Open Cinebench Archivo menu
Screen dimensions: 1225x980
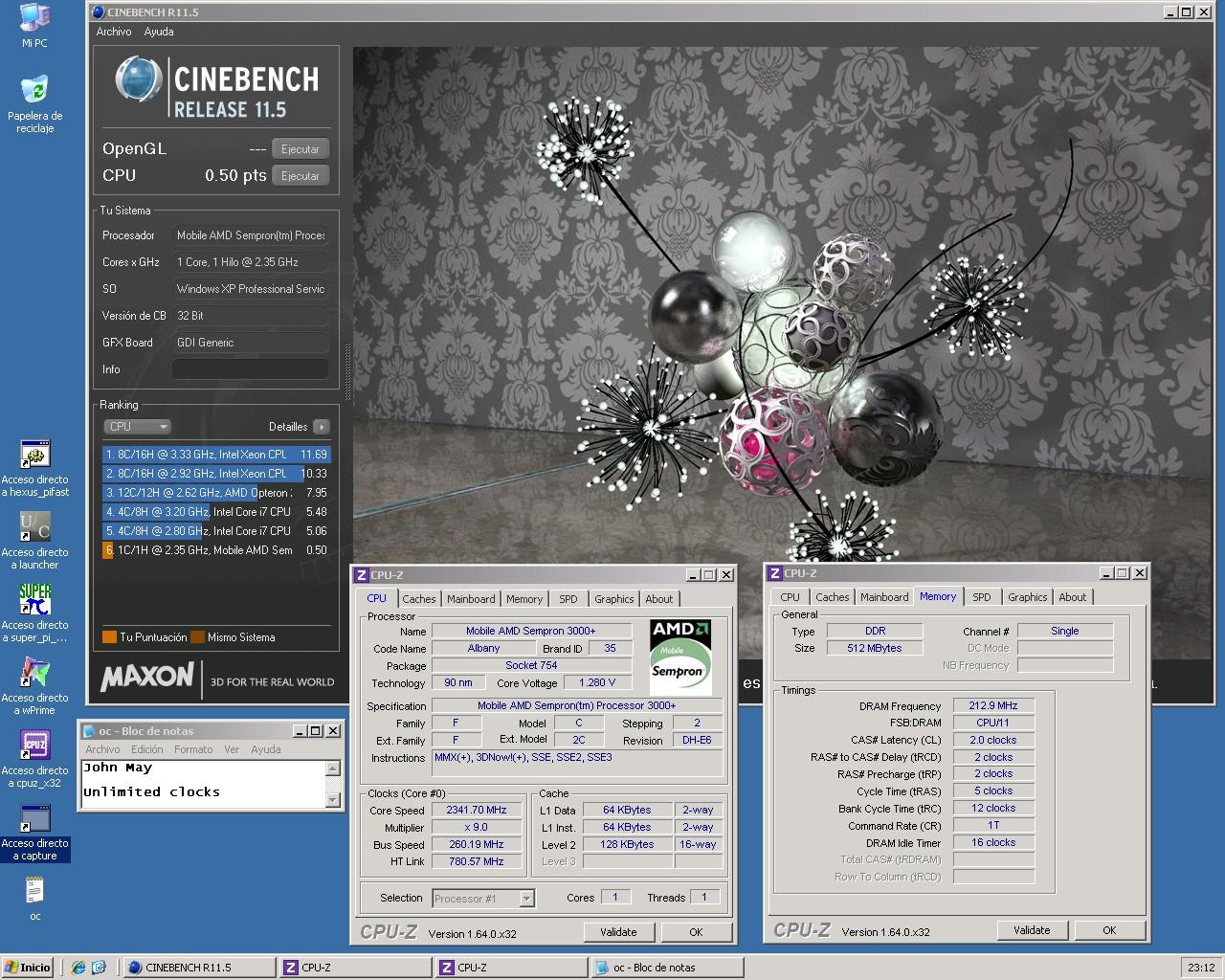coord(114,32)
